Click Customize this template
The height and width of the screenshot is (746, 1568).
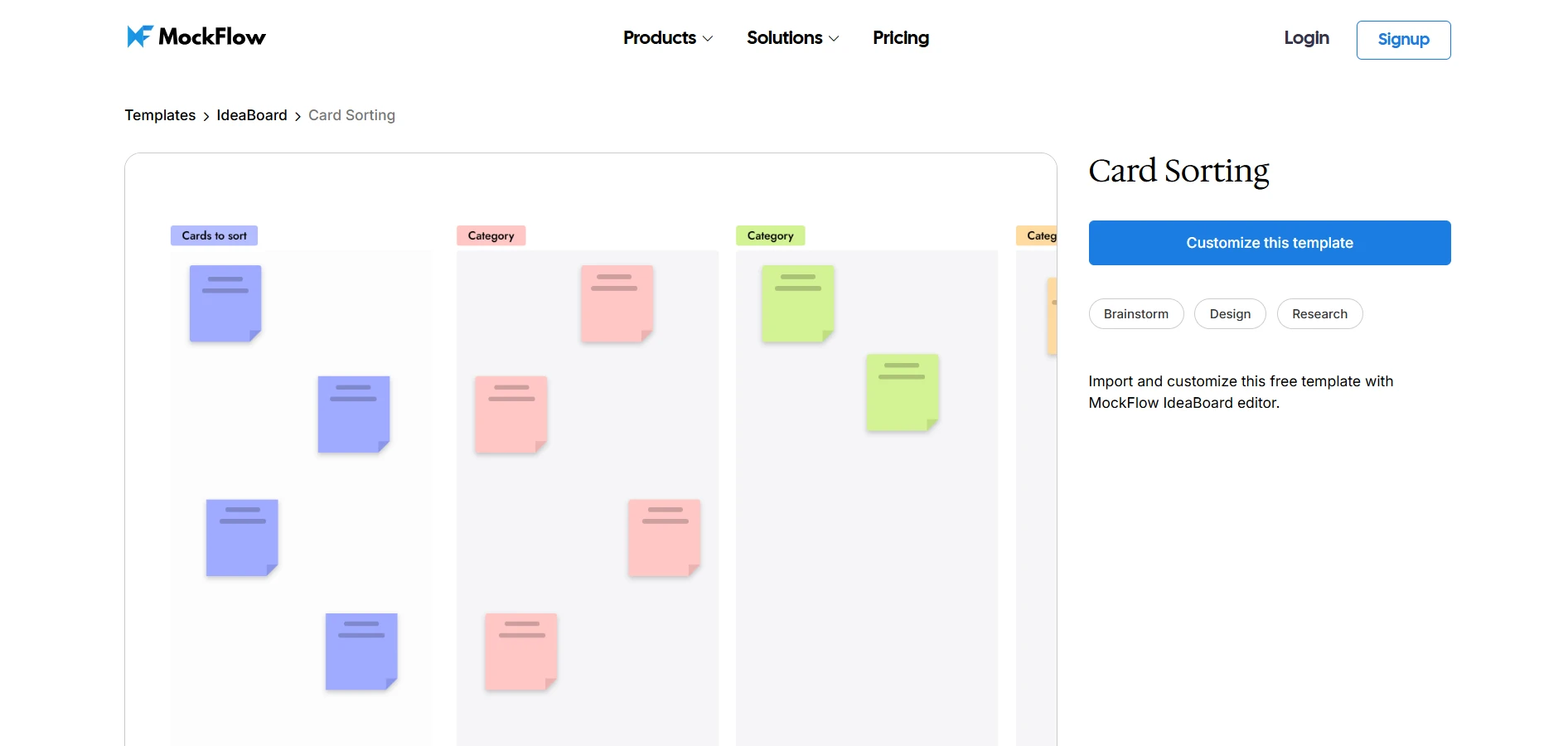pos(1269,243)
